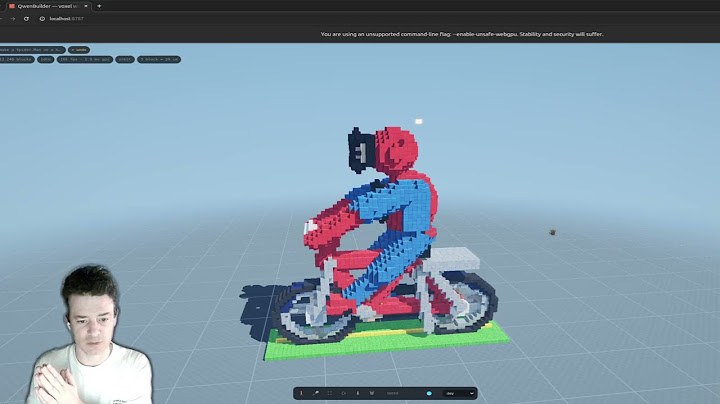Click the prompt pill starting with 'make a'
This screenshot has height=404, width=720.
pos(31,50)
